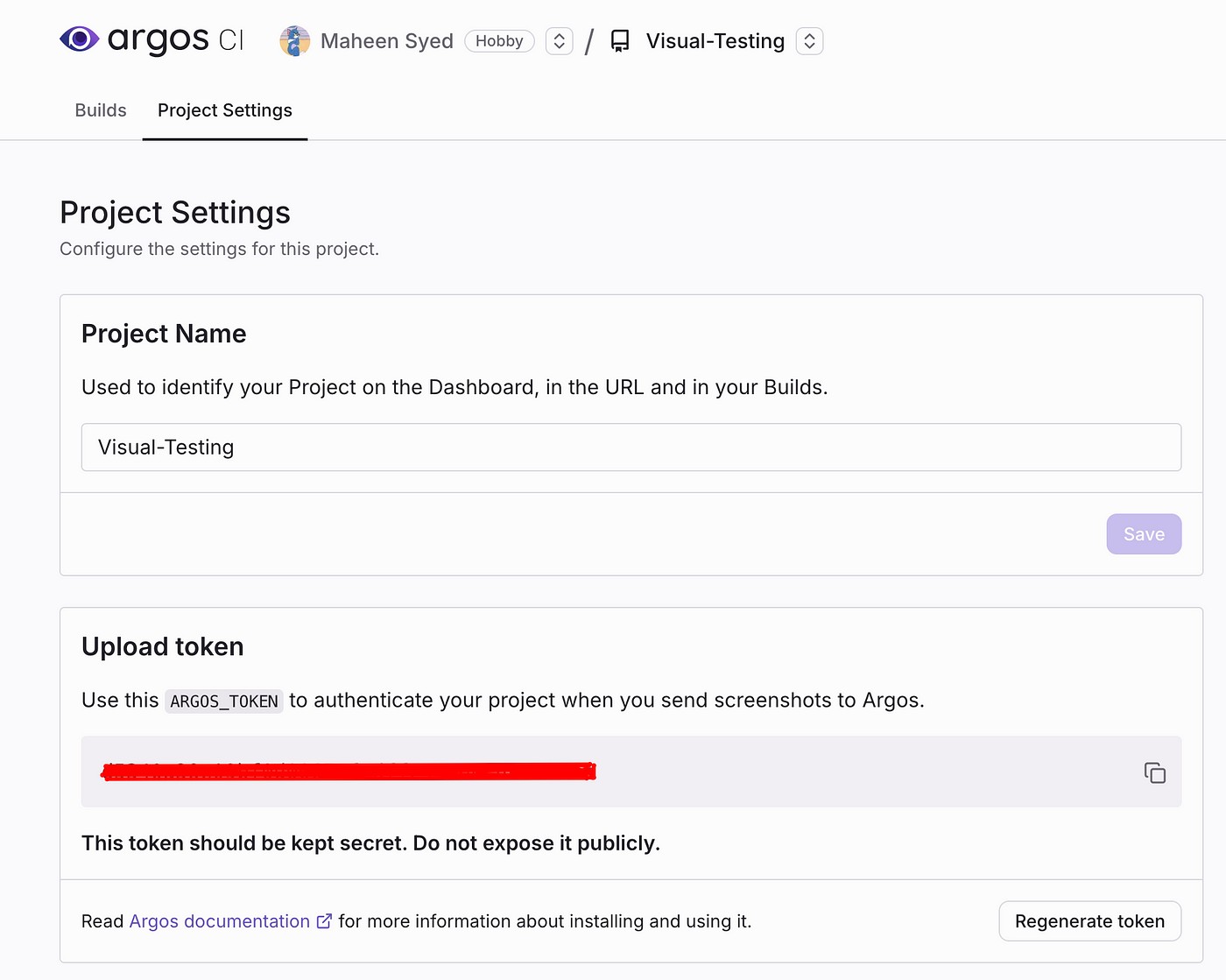
Task: Click the repository icon beside Visual-Testing
Action: coord(620,41)
